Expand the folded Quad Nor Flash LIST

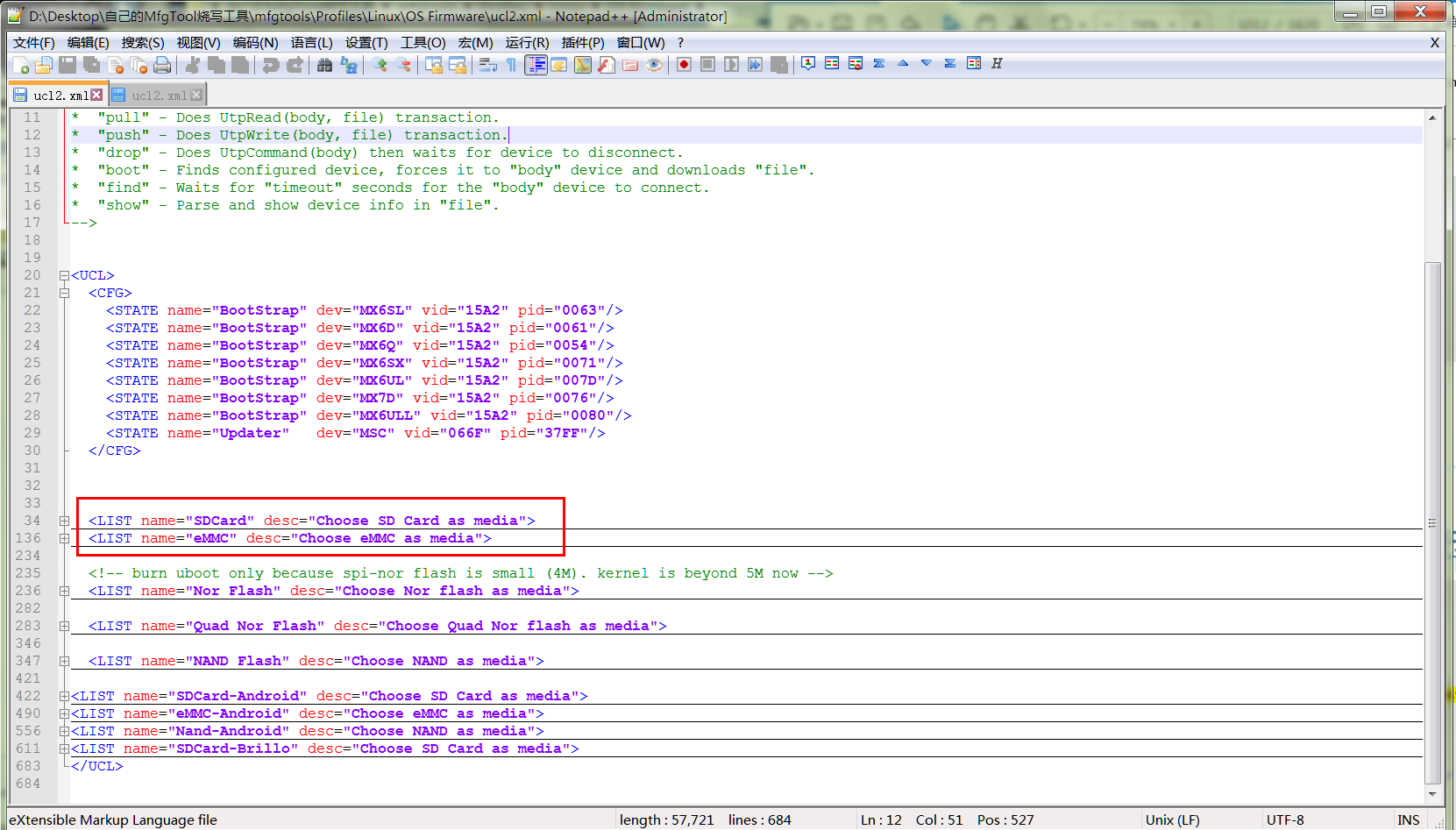click(64, 626)
